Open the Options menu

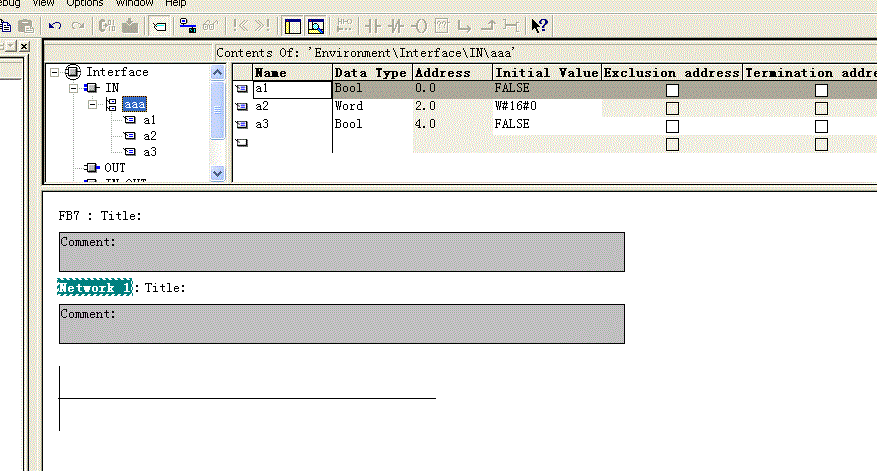pos(84,3)
